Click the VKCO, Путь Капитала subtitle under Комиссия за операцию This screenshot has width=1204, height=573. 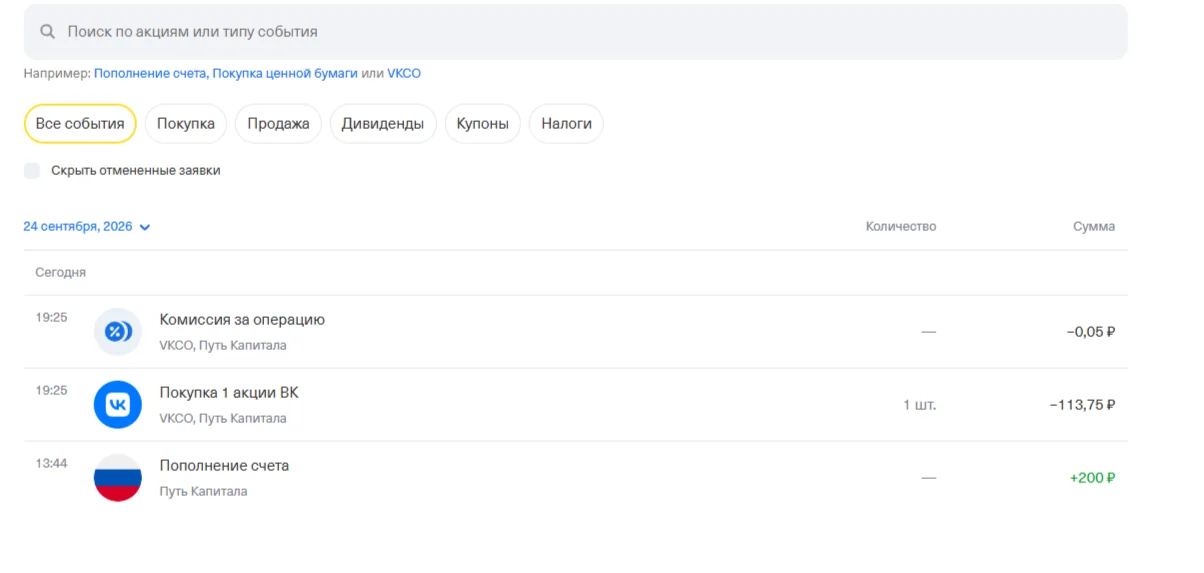point(223,346)
